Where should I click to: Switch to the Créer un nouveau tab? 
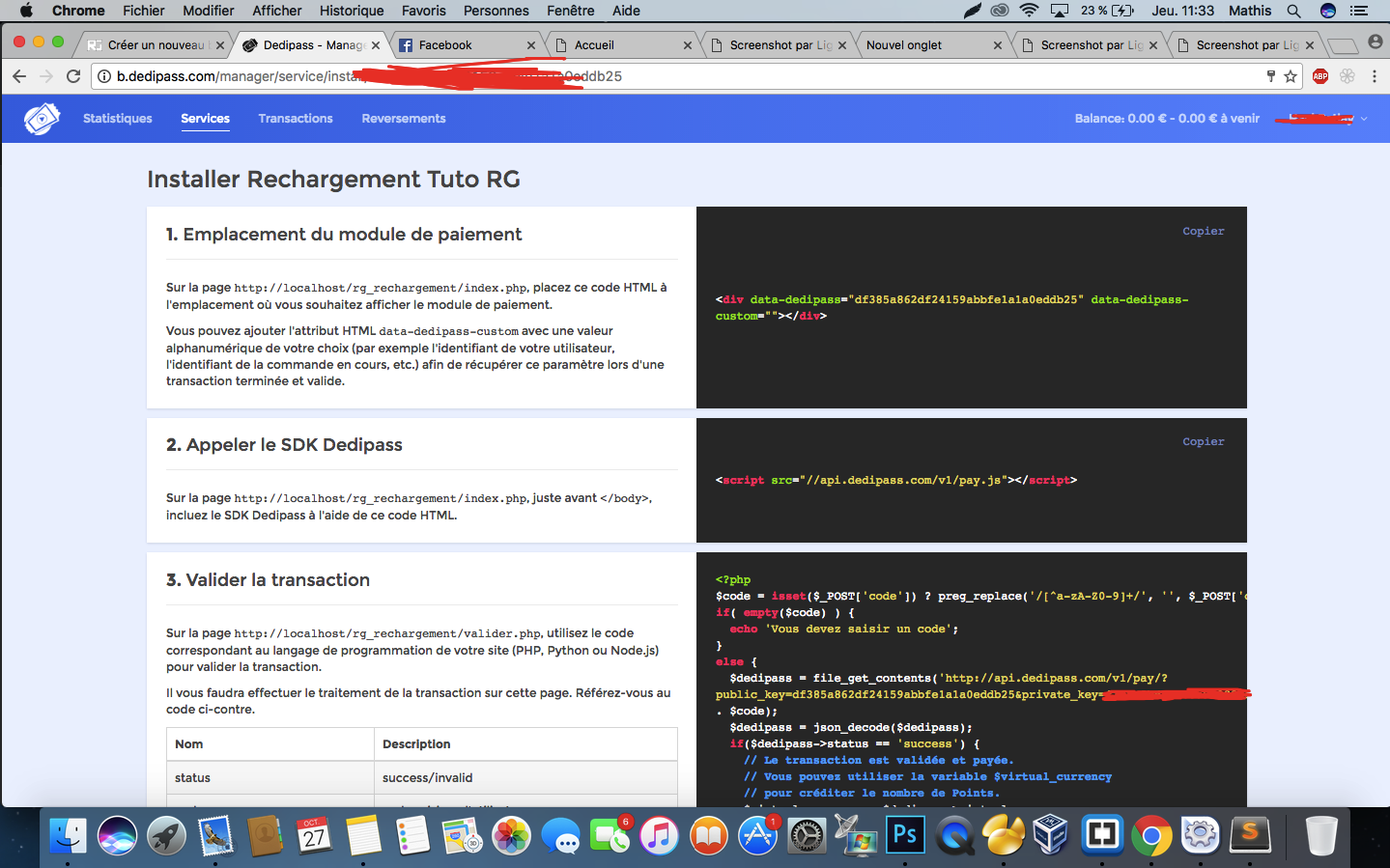(x=156, y=45)
